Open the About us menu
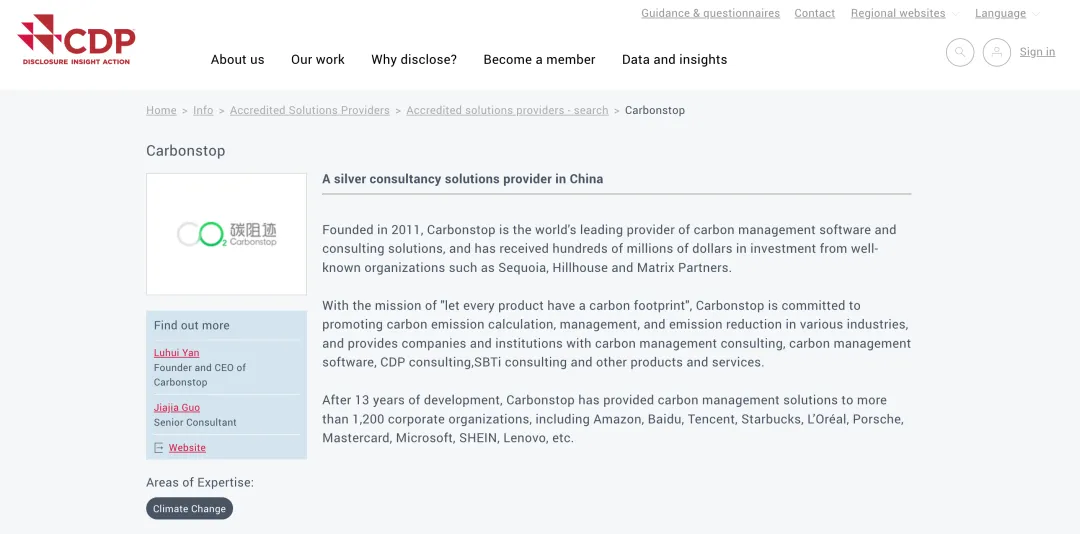The height and width of the screenshot is (534, 1080). tap(238, 60)
